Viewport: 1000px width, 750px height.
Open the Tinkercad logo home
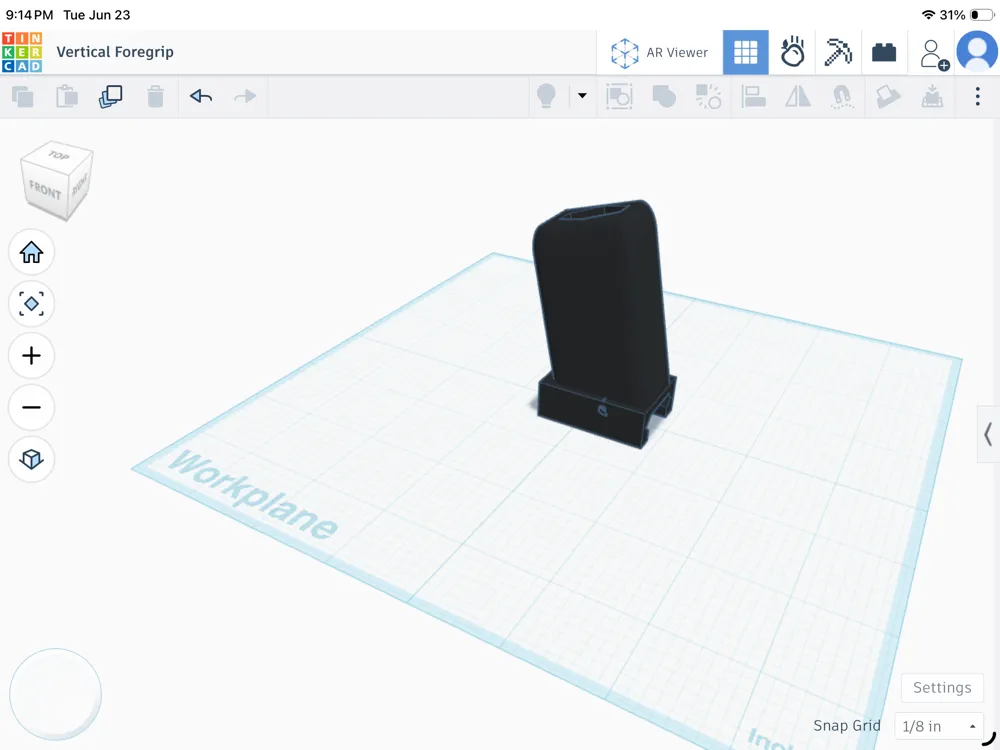(x=22, y=52)
